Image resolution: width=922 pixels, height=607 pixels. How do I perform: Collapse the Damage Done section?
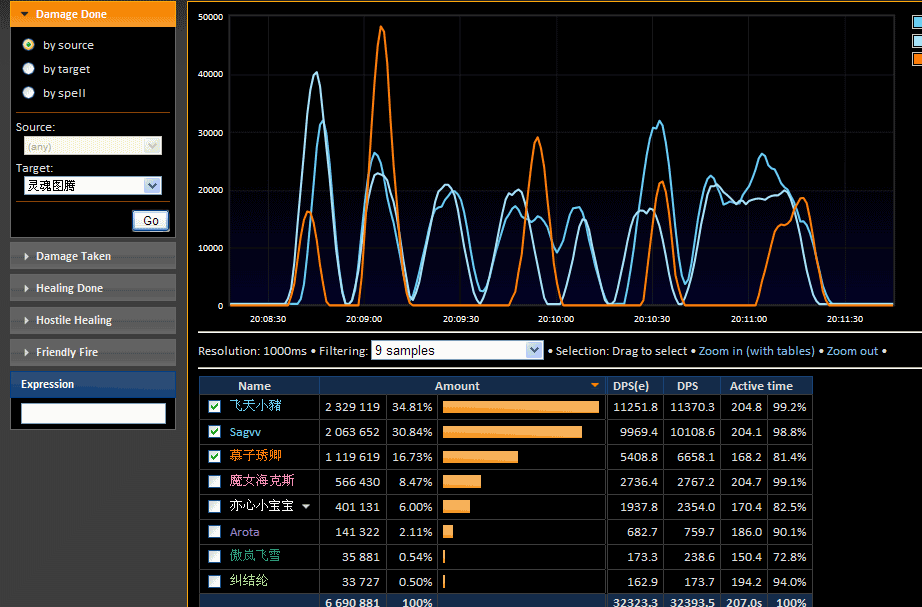click(x=93, y=14)
